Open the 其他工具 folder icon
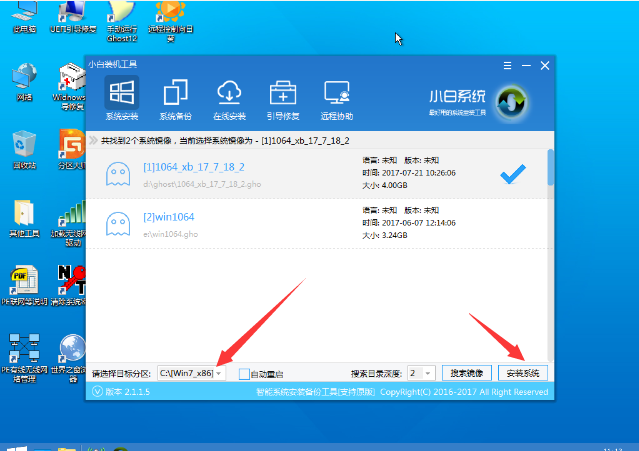Screen dimensions: 639x451 click(x=24, y=218)
